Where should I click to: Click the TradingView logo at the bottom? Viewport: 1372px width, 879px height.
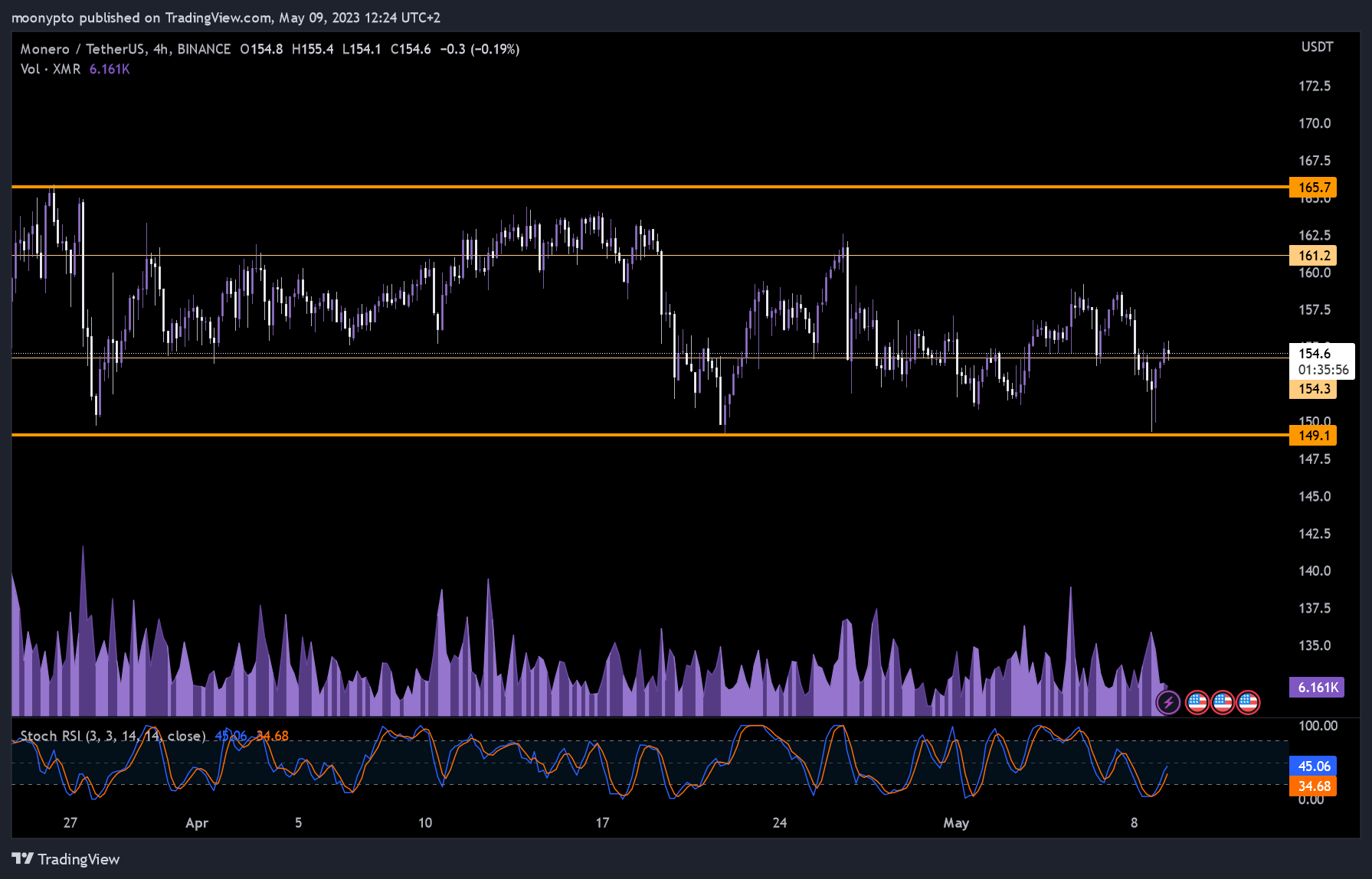click(x=66, y=859)
